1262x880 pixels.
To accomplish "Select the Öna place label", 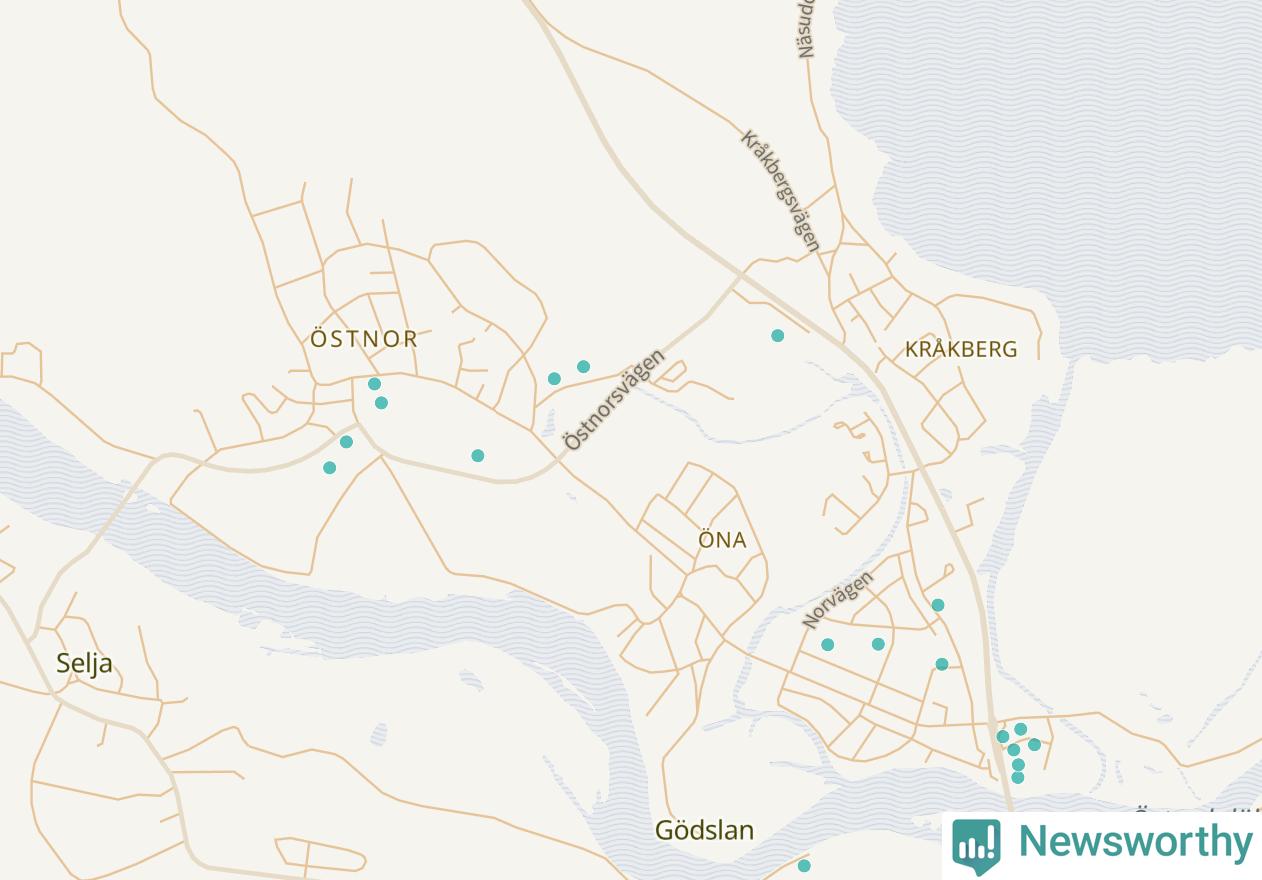I will pyautogui.click(x=722, y=540).
